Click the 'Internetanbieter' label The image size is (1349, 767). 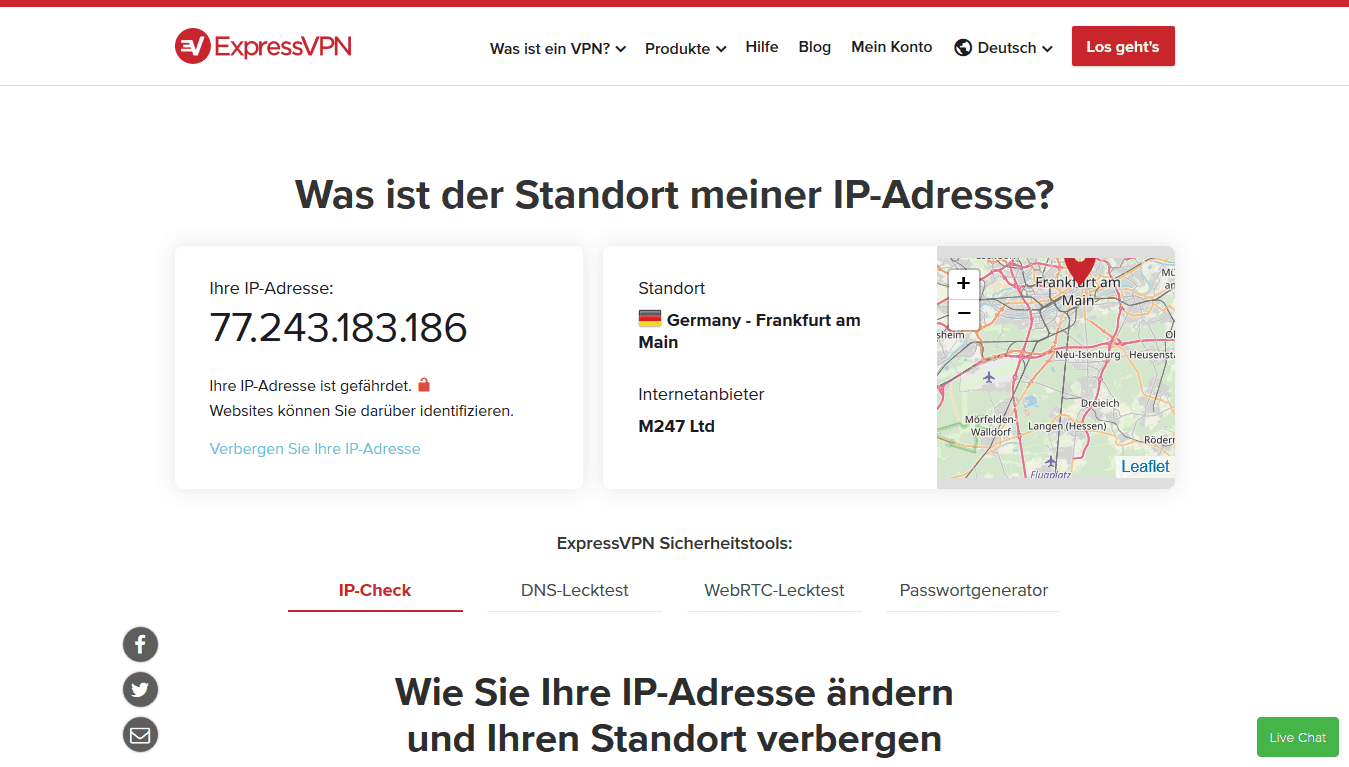click(x=702, y=394)
